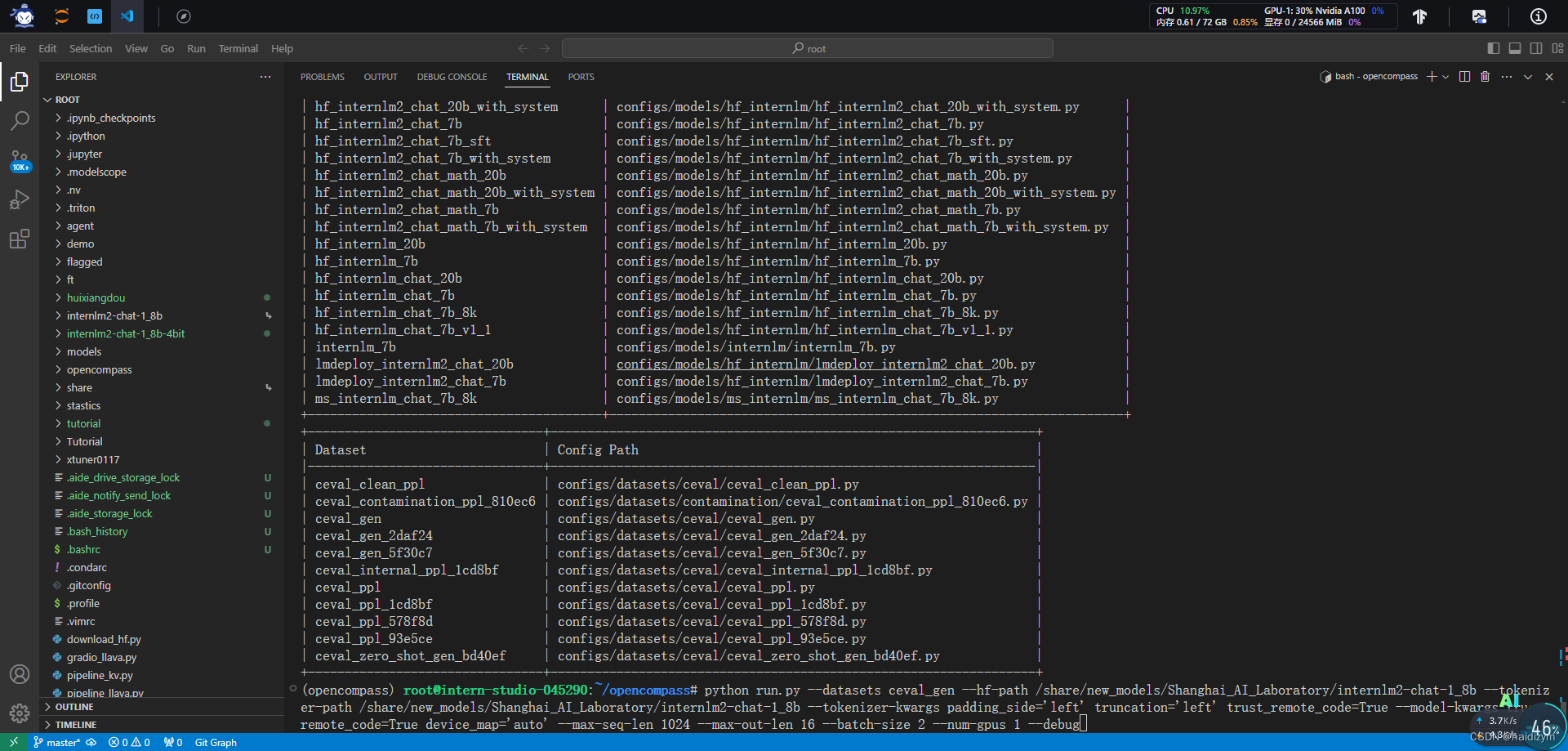Open the Run and Debug view
This screenshot has width=1568, height=751.
(20, 199)
